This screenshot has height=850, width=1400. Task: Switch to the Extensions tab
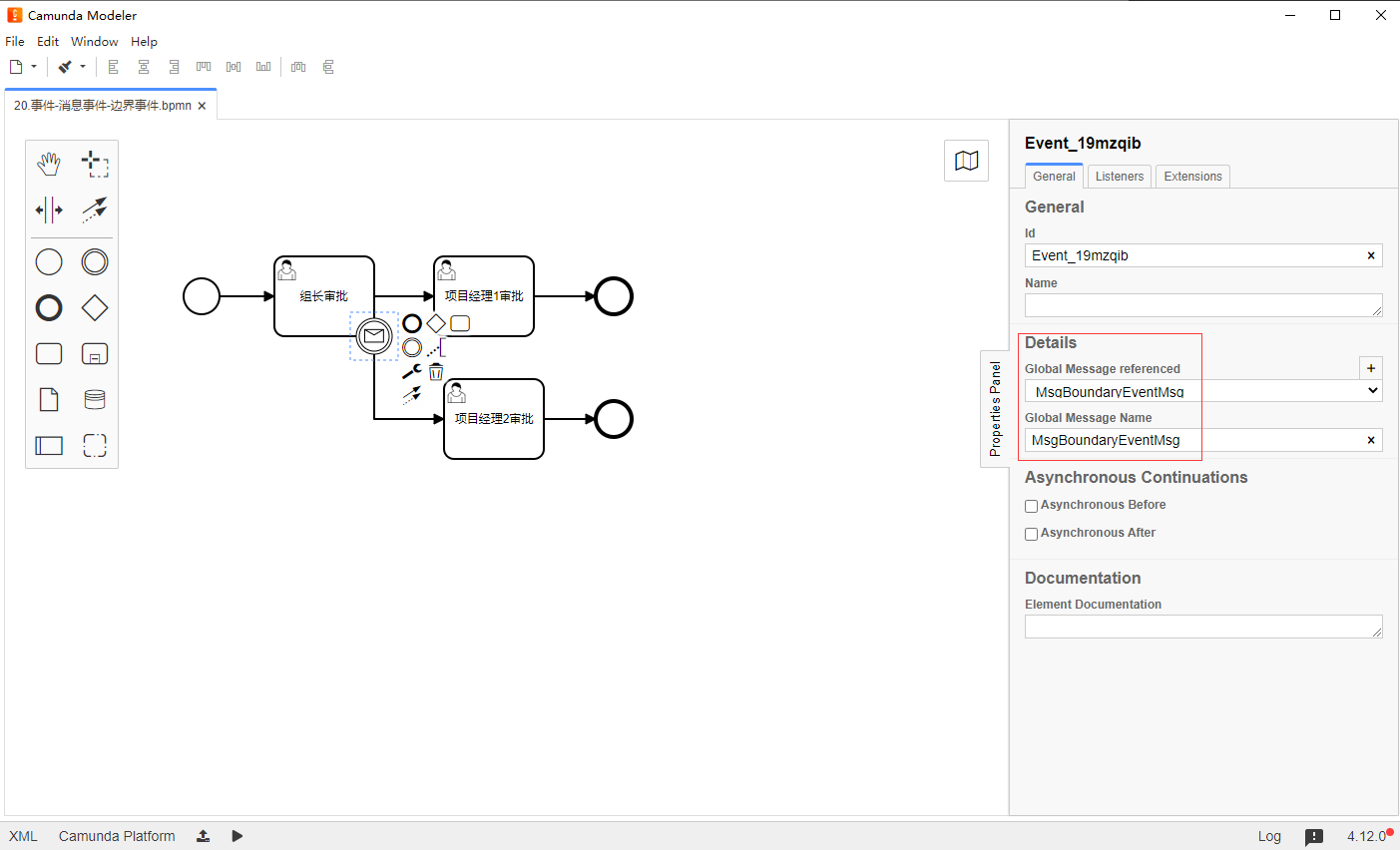click(1192, 177)
